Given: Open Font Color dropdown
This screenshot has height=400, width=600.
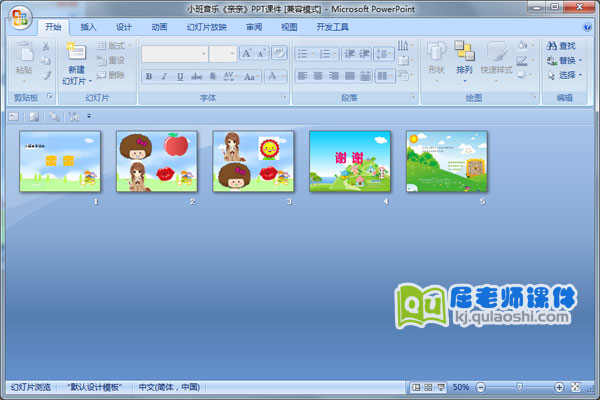Looking at the screenshot, I should (x=276, y=76).
